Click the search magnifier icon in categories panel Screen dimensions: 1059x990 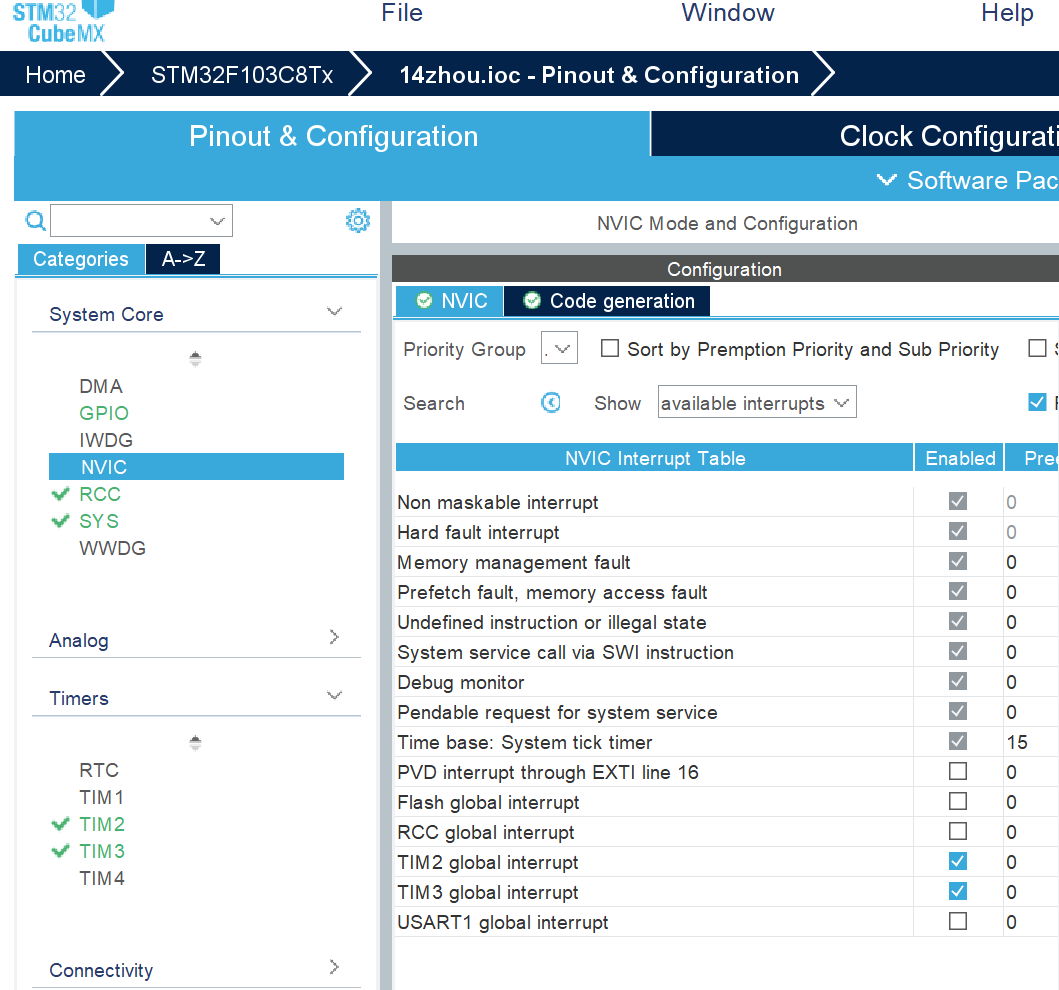[35, 221]
